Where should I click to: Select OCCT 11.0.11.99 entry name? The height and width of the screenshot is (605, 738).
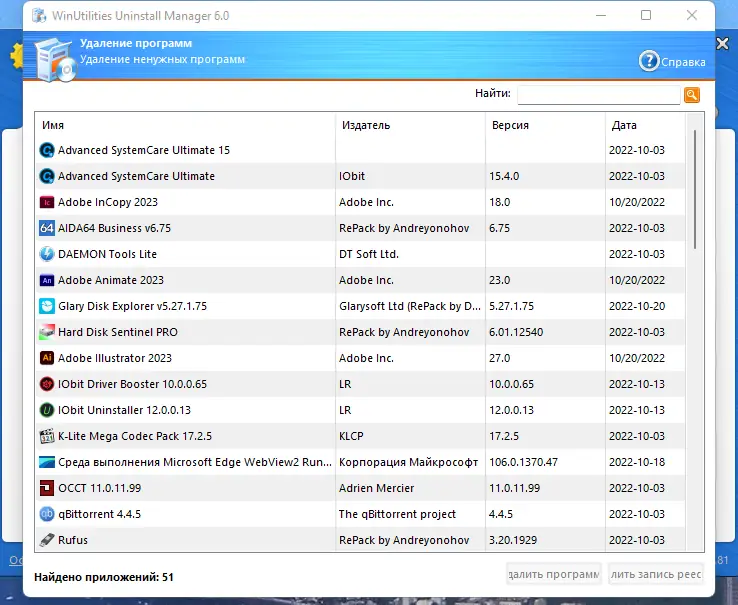pos(99,488)
